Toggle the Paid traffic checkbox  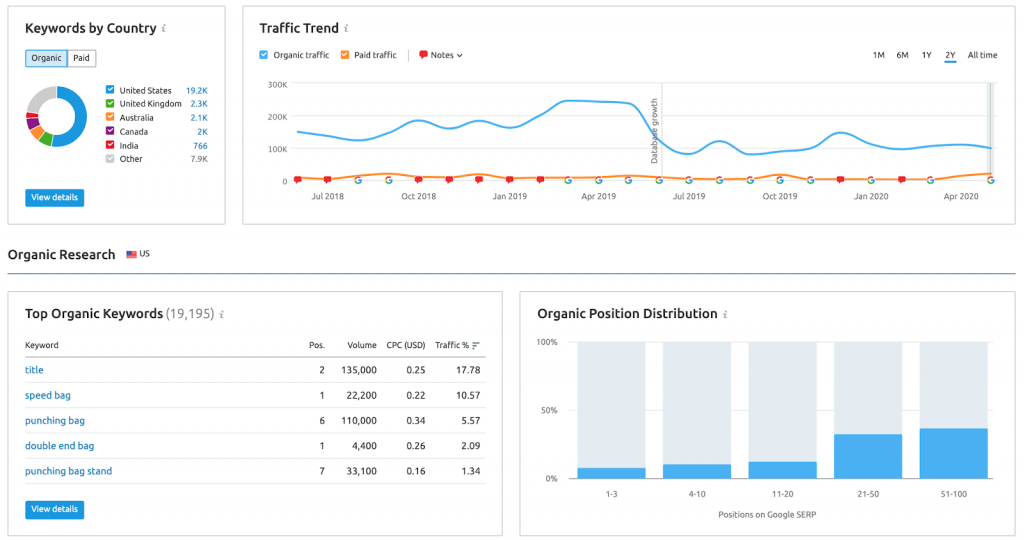coord(345,55)
